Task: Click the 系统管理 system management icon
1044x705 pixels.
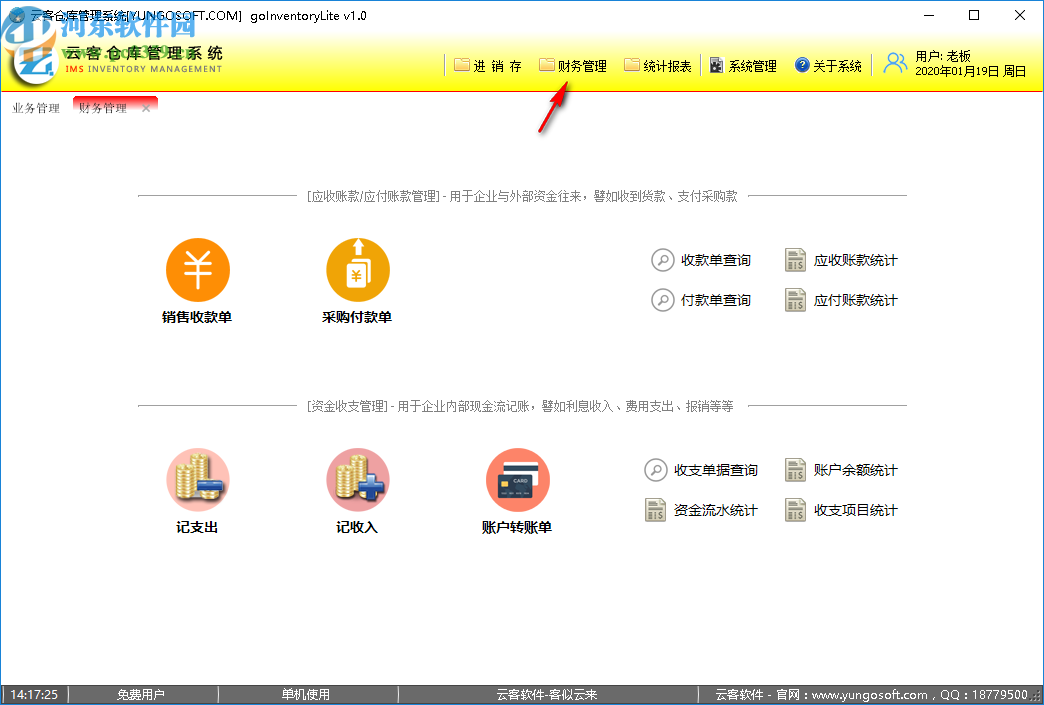Action: pyautogui.click(x=716, y=64)
